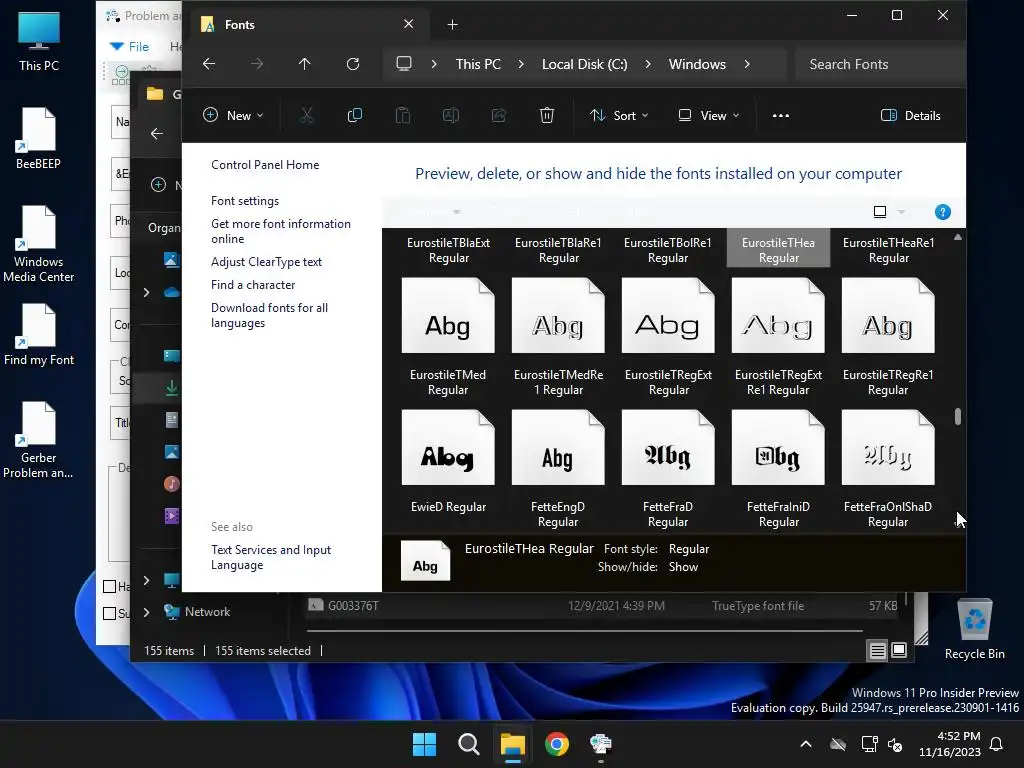Select EwieD Regular font thumbnail
Image resolution: width=1024 pixels, height=768 pixels.
click(448, 447)
